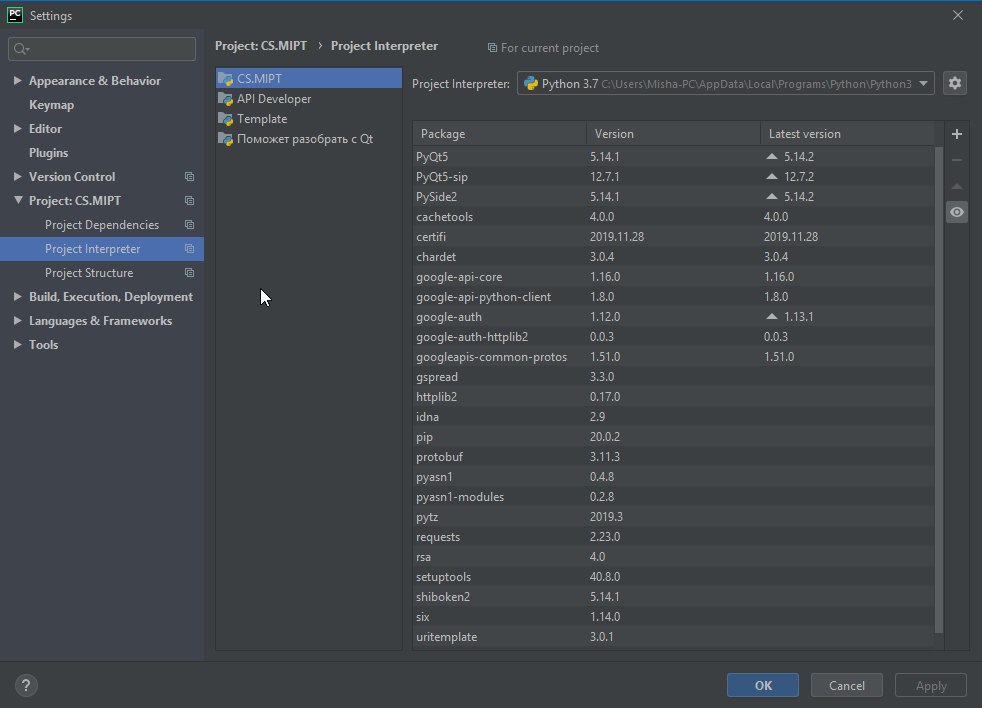Select the gspread package row
This screenshot has height=708, width=982.
pos(673,377)
